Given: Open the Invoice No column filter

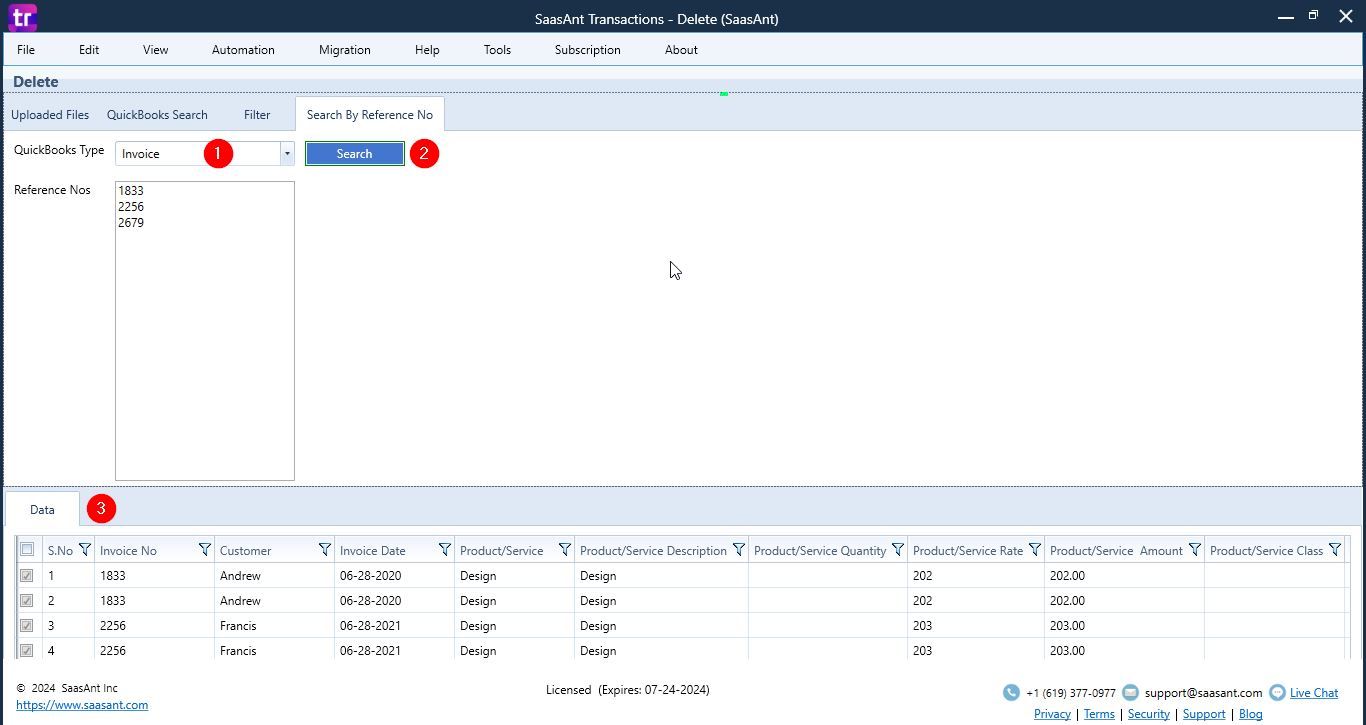Looking at the screenshot, I should [x=205, y=550].
